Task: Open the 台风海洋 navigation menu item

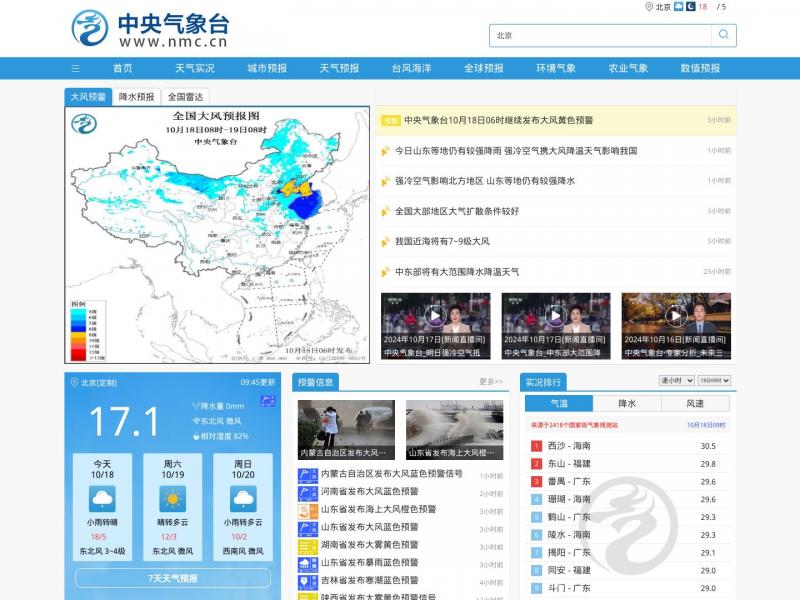Action: 411,68
